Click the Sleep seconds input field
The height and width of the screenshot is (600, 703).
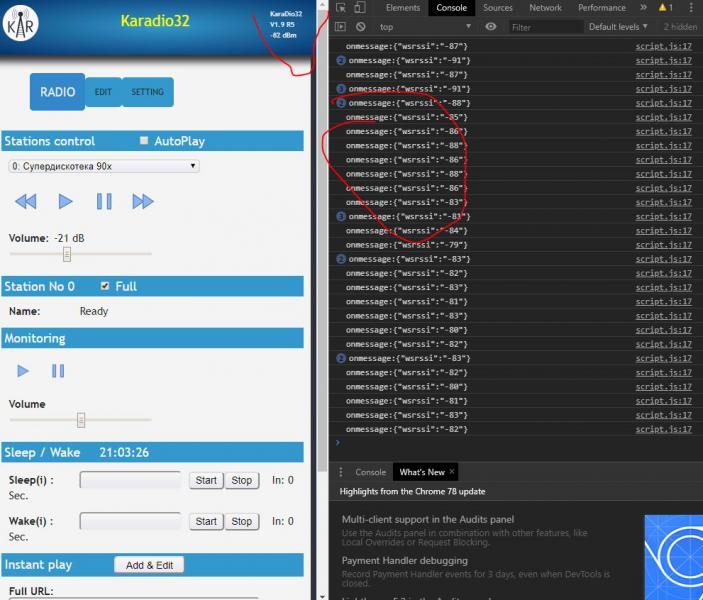click(130, 480)
